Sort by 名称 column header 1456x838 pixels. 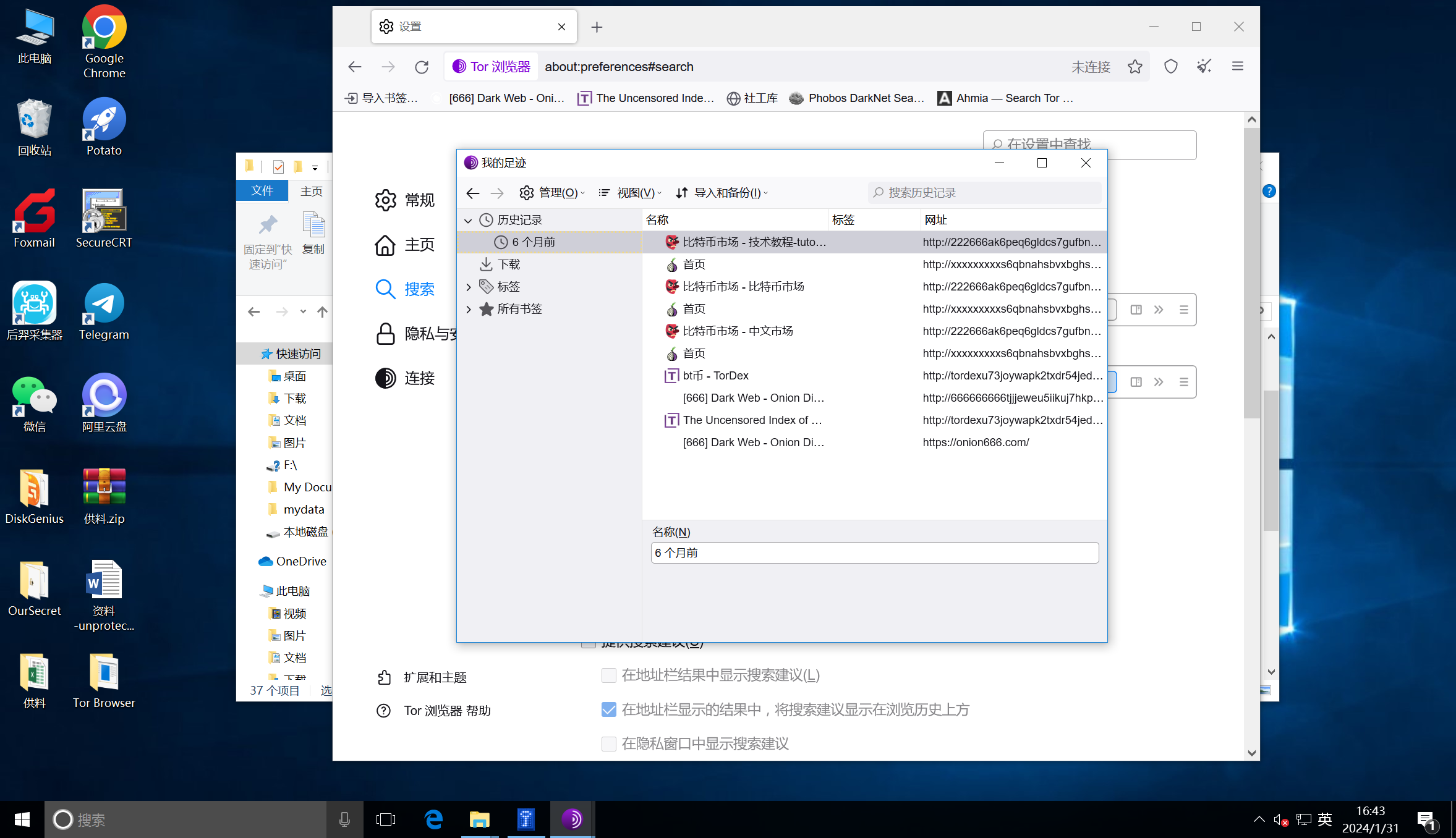coord(735,220)
